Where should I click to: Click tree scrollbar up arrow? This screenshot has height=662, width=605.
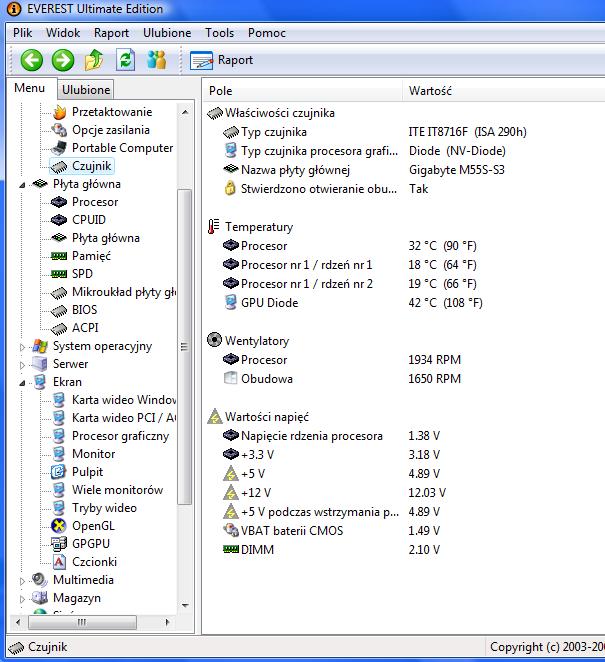pos(184,112)
